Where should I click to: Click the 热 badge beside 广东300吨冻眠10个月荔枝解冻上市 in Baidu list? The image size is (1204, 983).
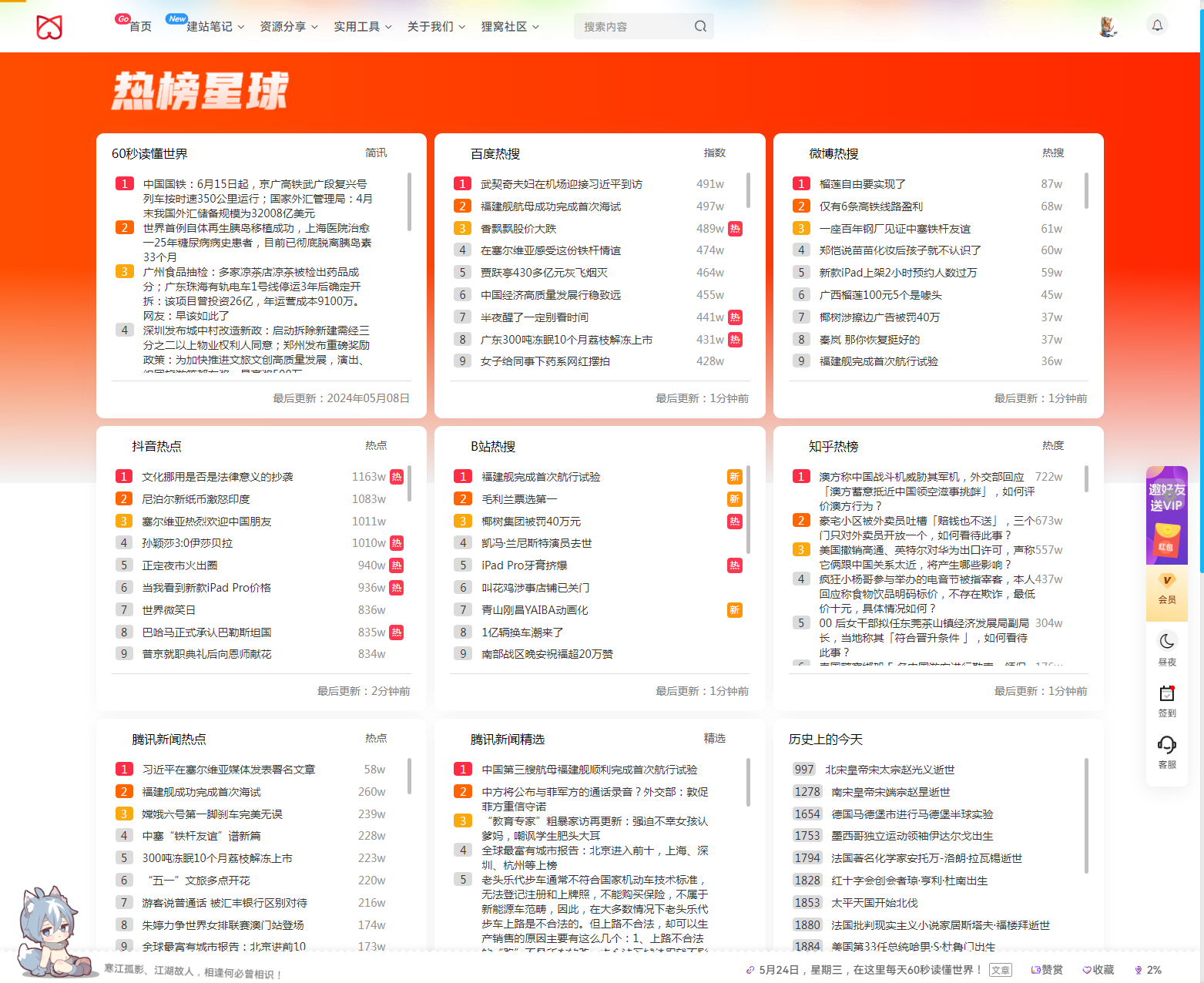pyautogui.click(x=735, y=340)
